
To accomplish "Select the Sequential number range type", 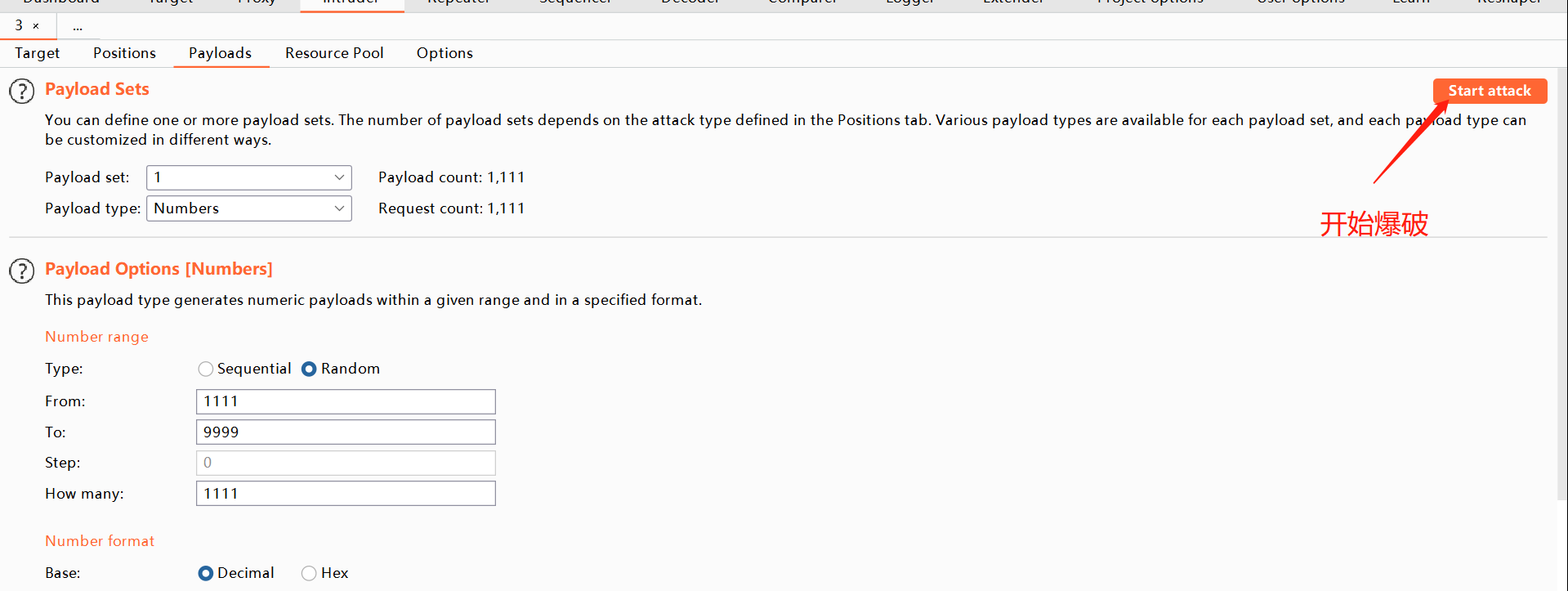I will (205, 369).
